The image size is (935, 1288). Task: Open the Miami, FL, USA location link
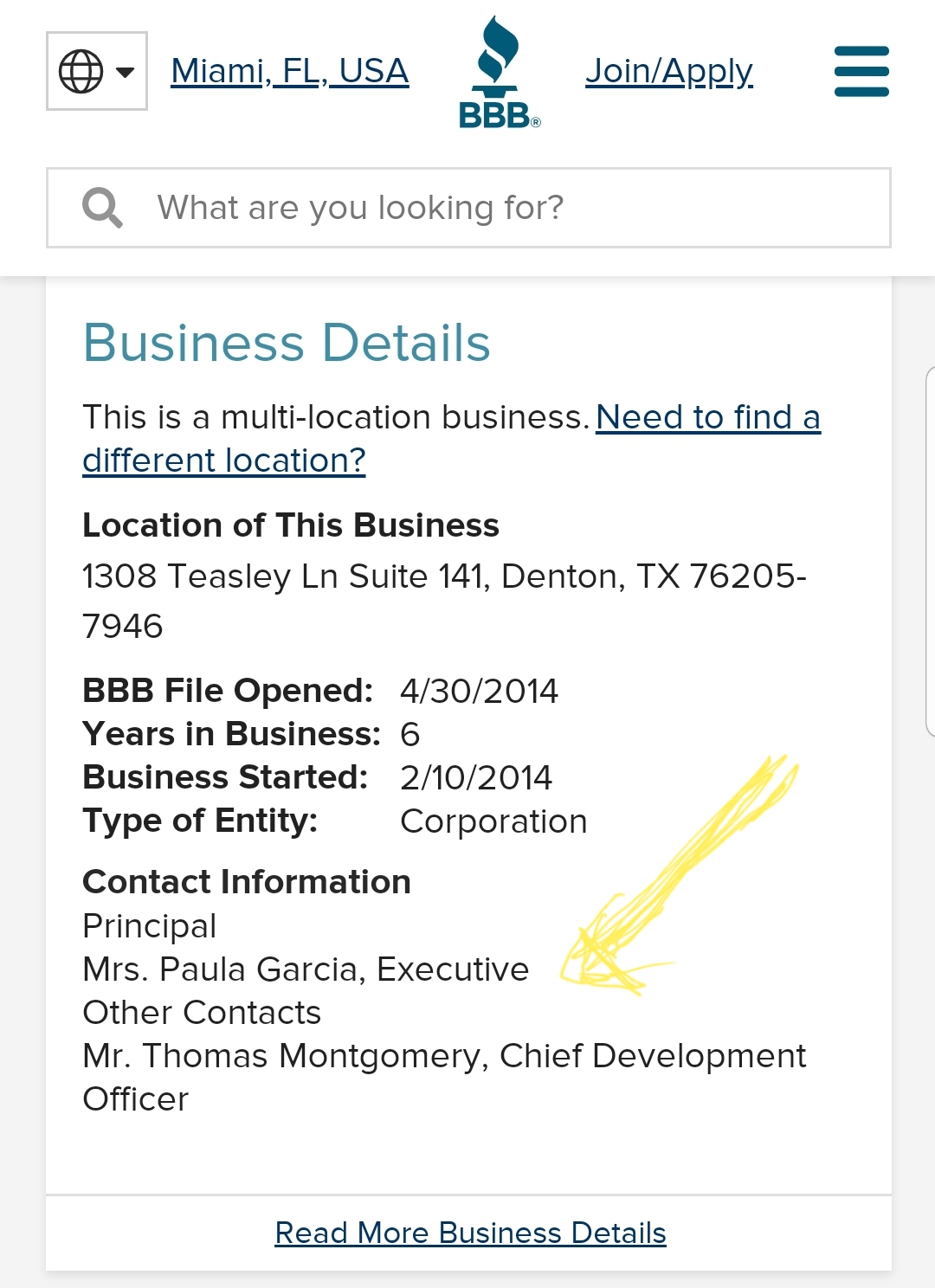click(290, 71)
